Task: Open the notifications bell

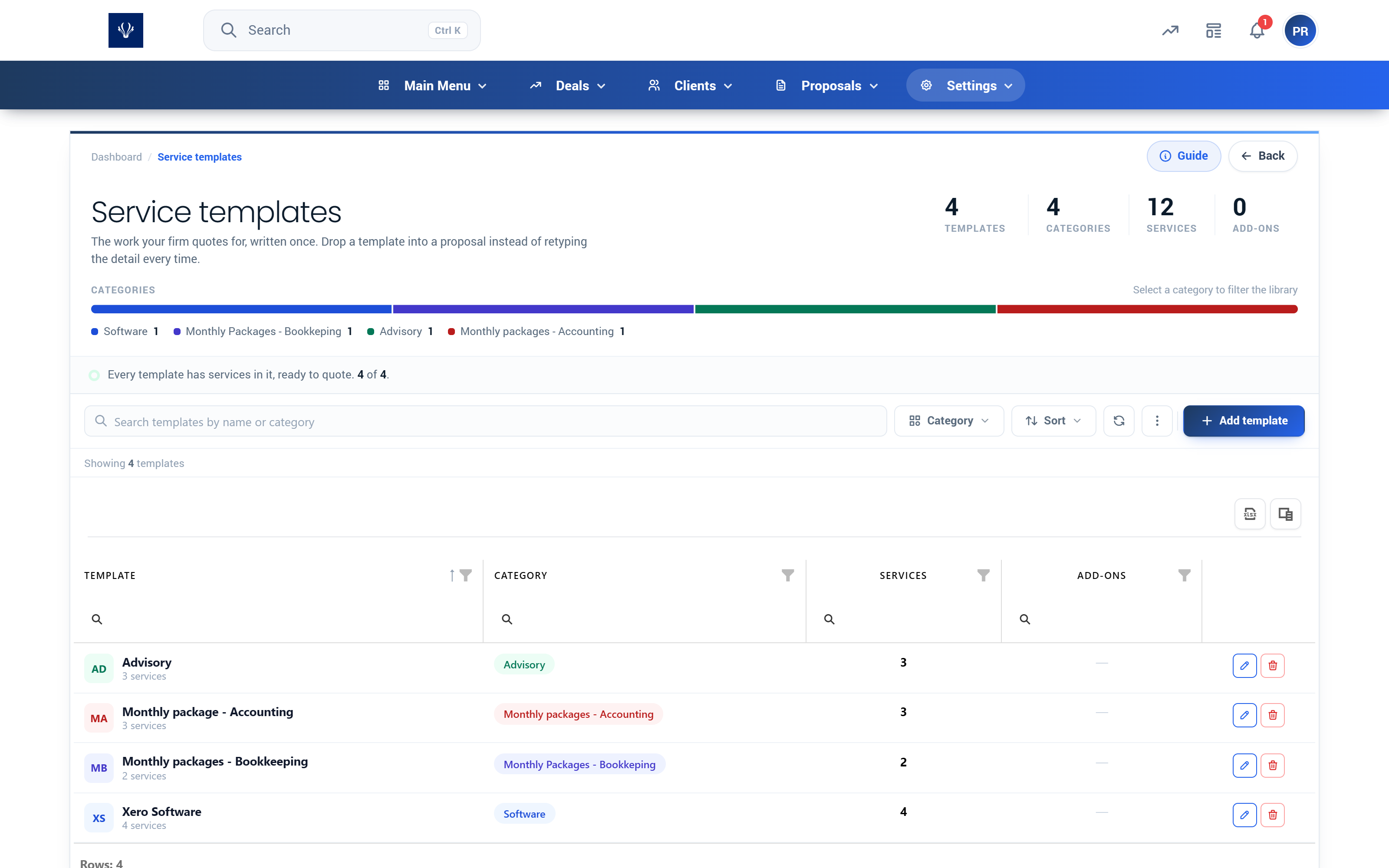Action: [x=1257, y=30]
